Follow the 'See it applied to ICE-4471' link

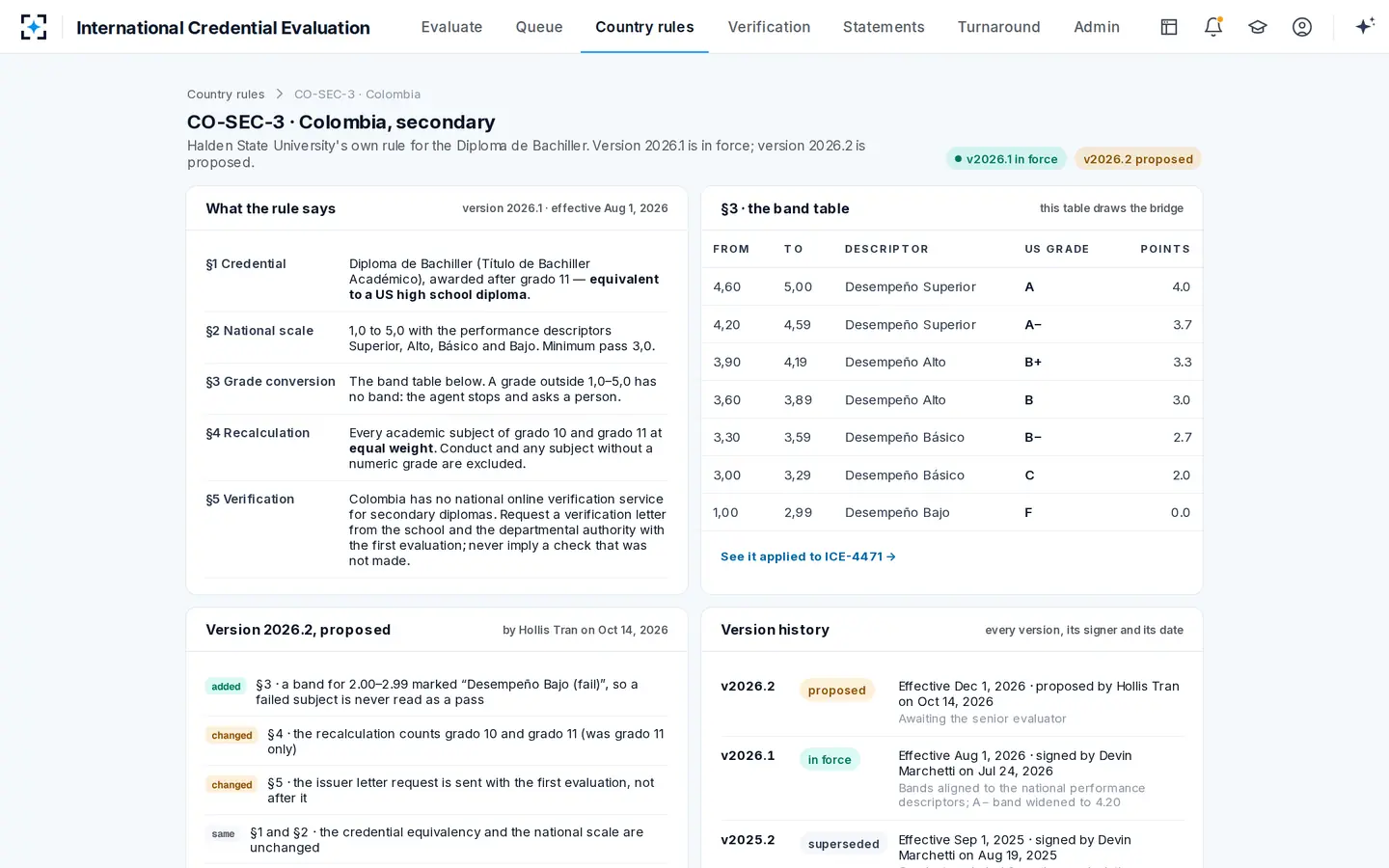tap(808, 556)
